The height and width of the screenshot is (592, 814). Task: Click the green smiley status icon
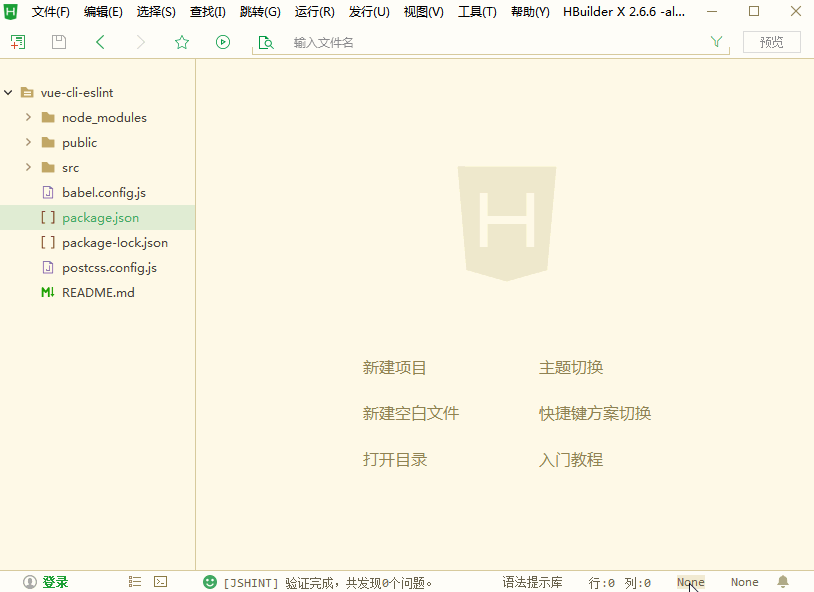[210, 582]
